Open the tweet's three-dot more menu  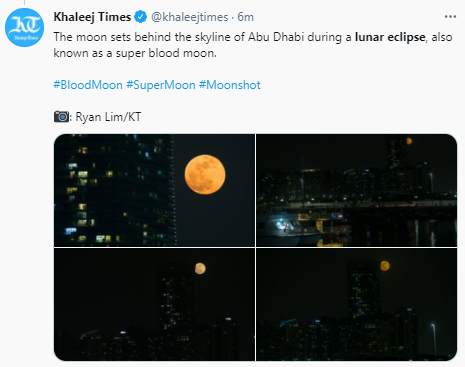pos(450,17)
